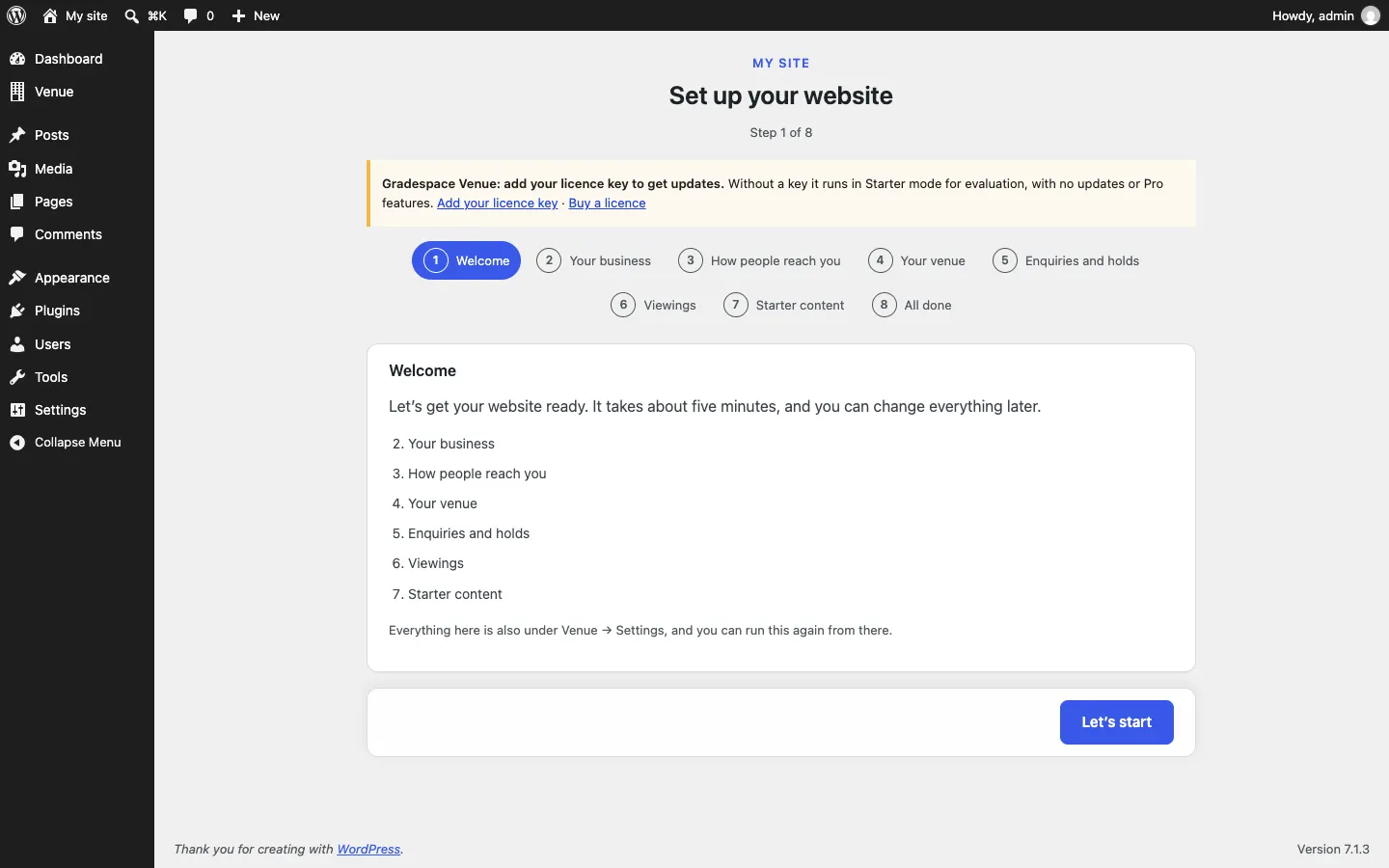Open the Howdy, admin account menu

tap(1326, 15)
